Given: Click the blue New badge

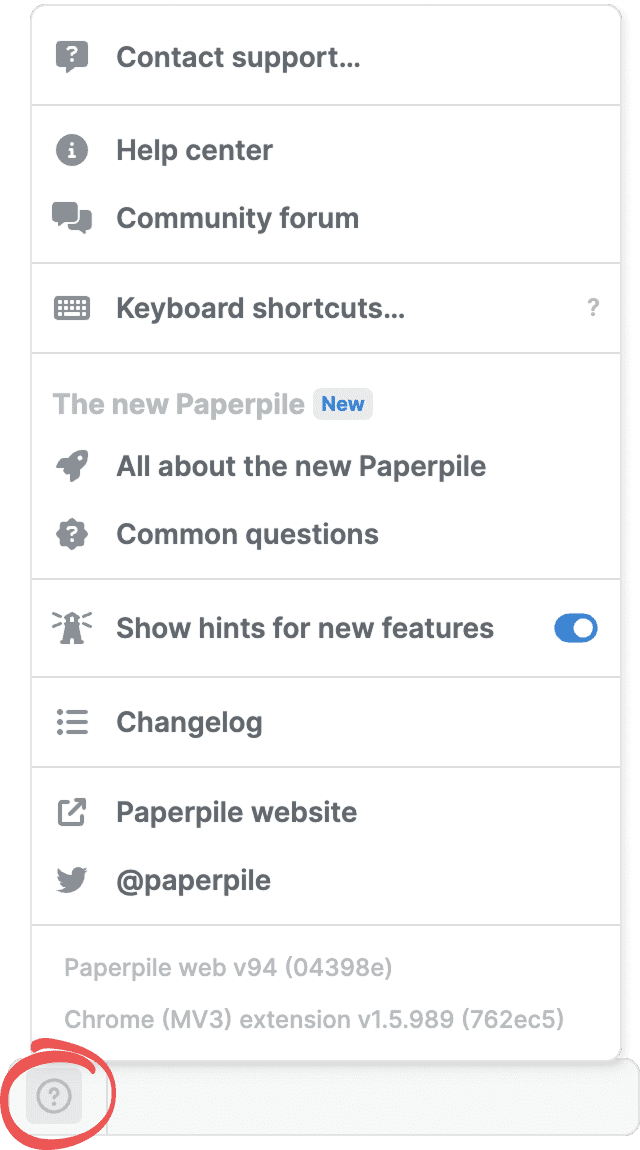Looking at the screenshot, I should point(342,404).
